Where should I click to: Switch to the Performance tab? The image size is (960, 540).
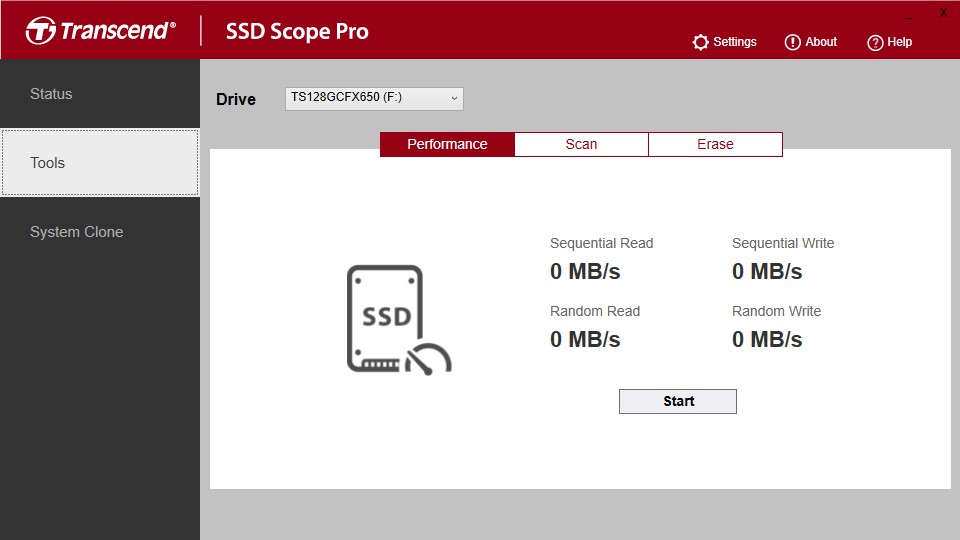pos(447,144)
